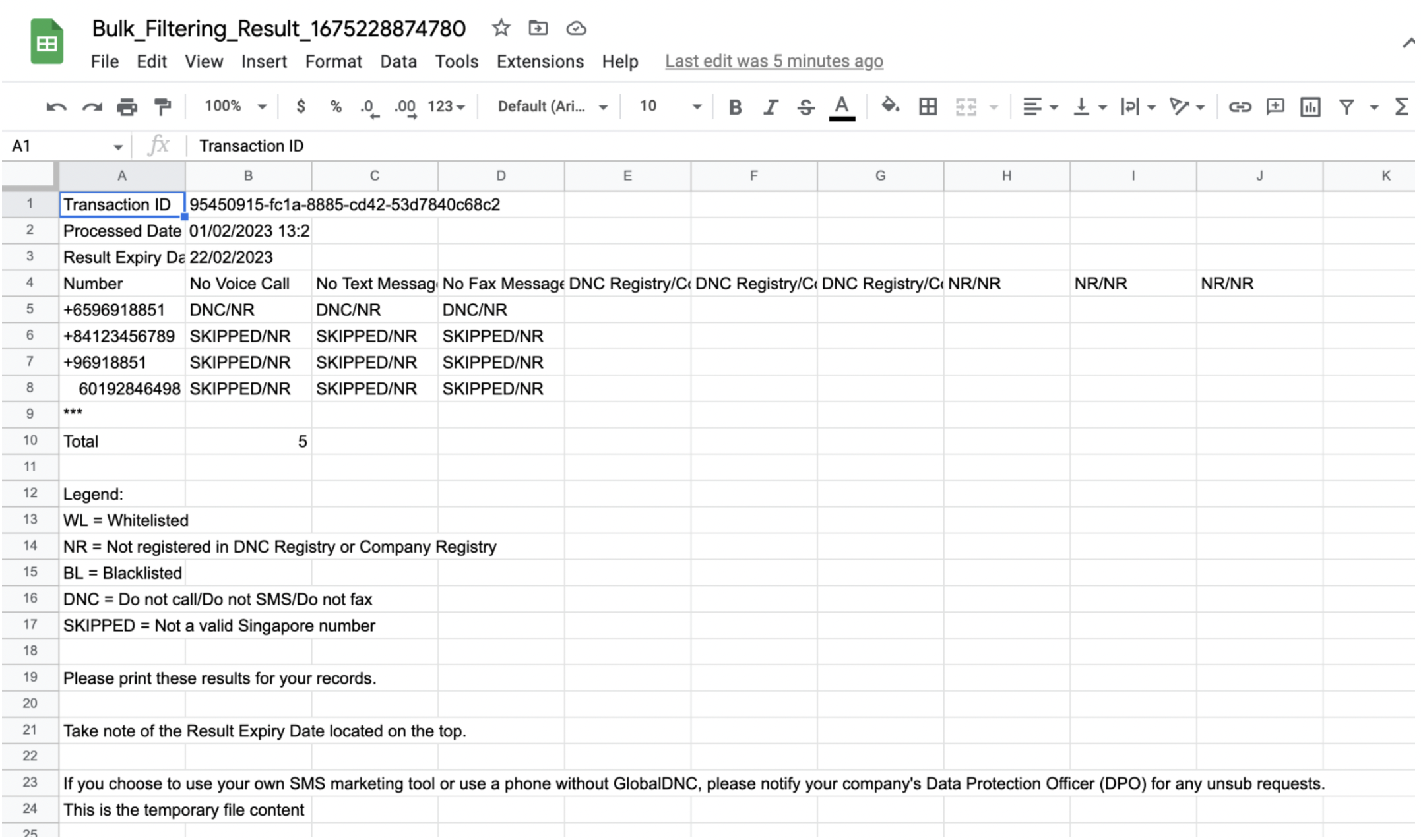Star the Bulk_Filtering_Result document
This screenshot has height=840, width=1421.
click(x=501, y=28)
